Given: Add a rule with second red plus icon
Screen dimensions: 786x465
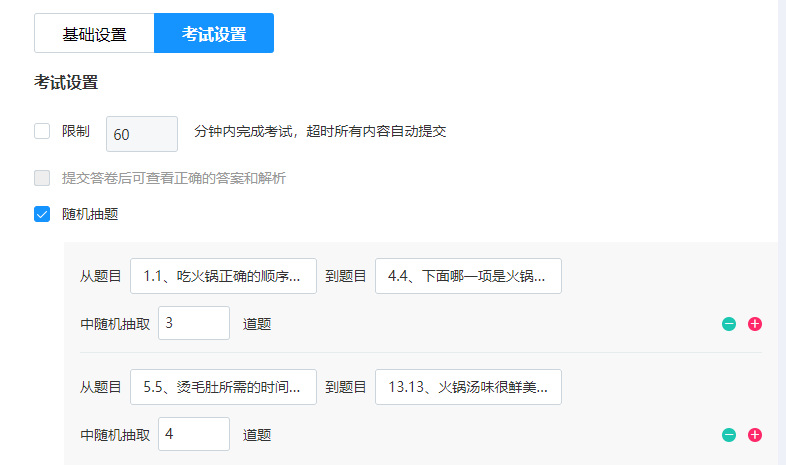Looking at the screenshot, I should pyautogui.click(x=755, y=435).
